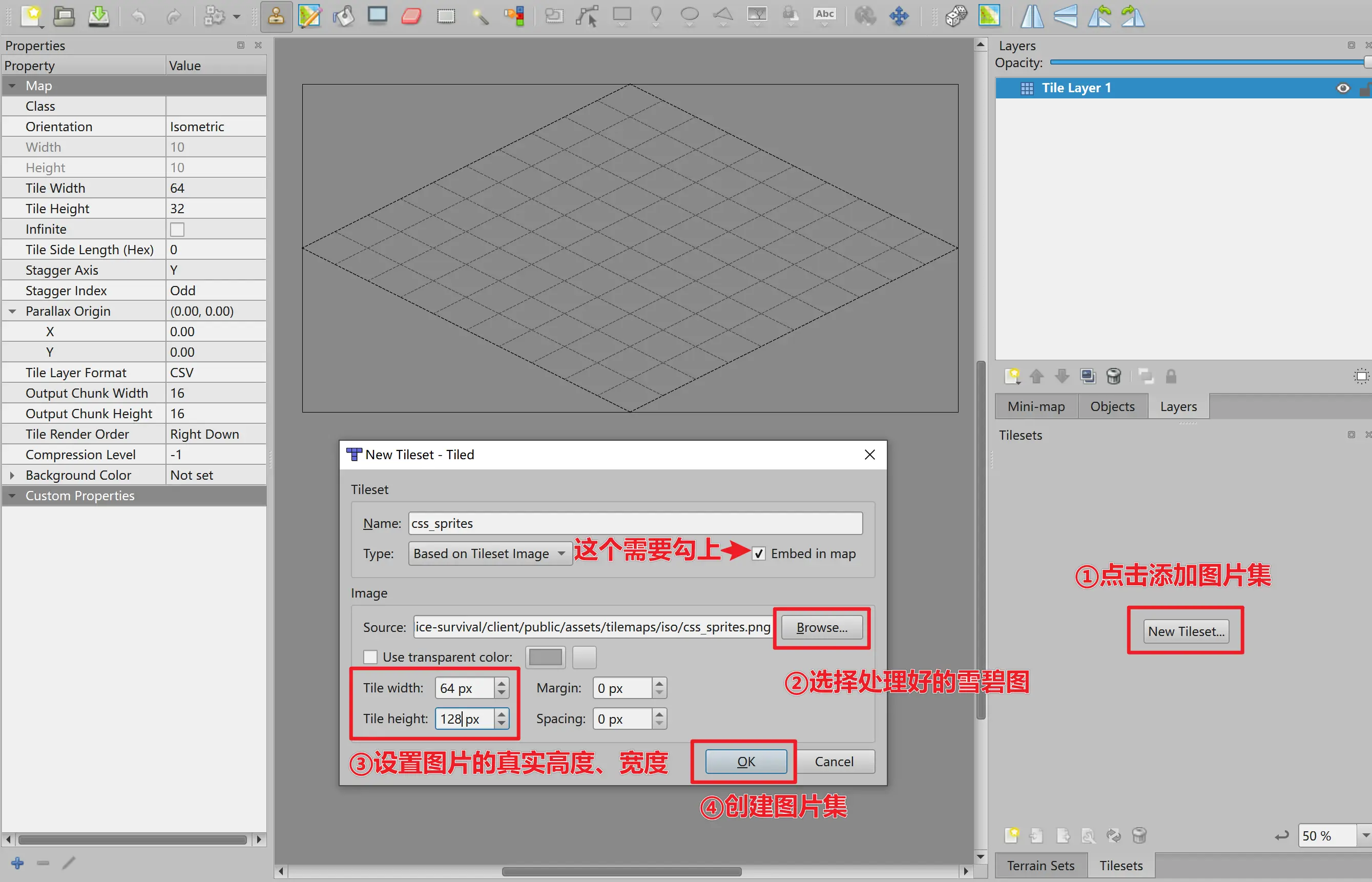Enable Use transparent color checkbox
The height and width of the screenshot is (882, 1372).
pos(371,657)
